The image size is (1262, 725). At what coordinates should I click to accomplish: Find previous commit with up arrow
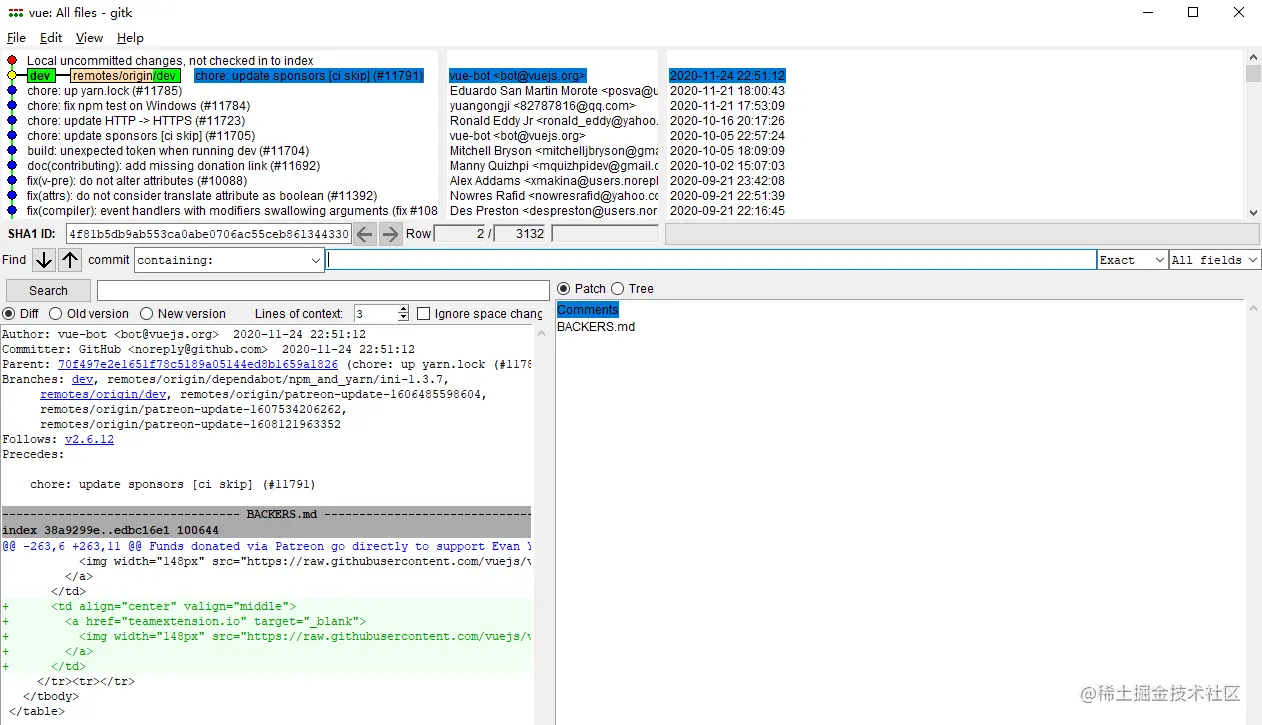[70, 260]
